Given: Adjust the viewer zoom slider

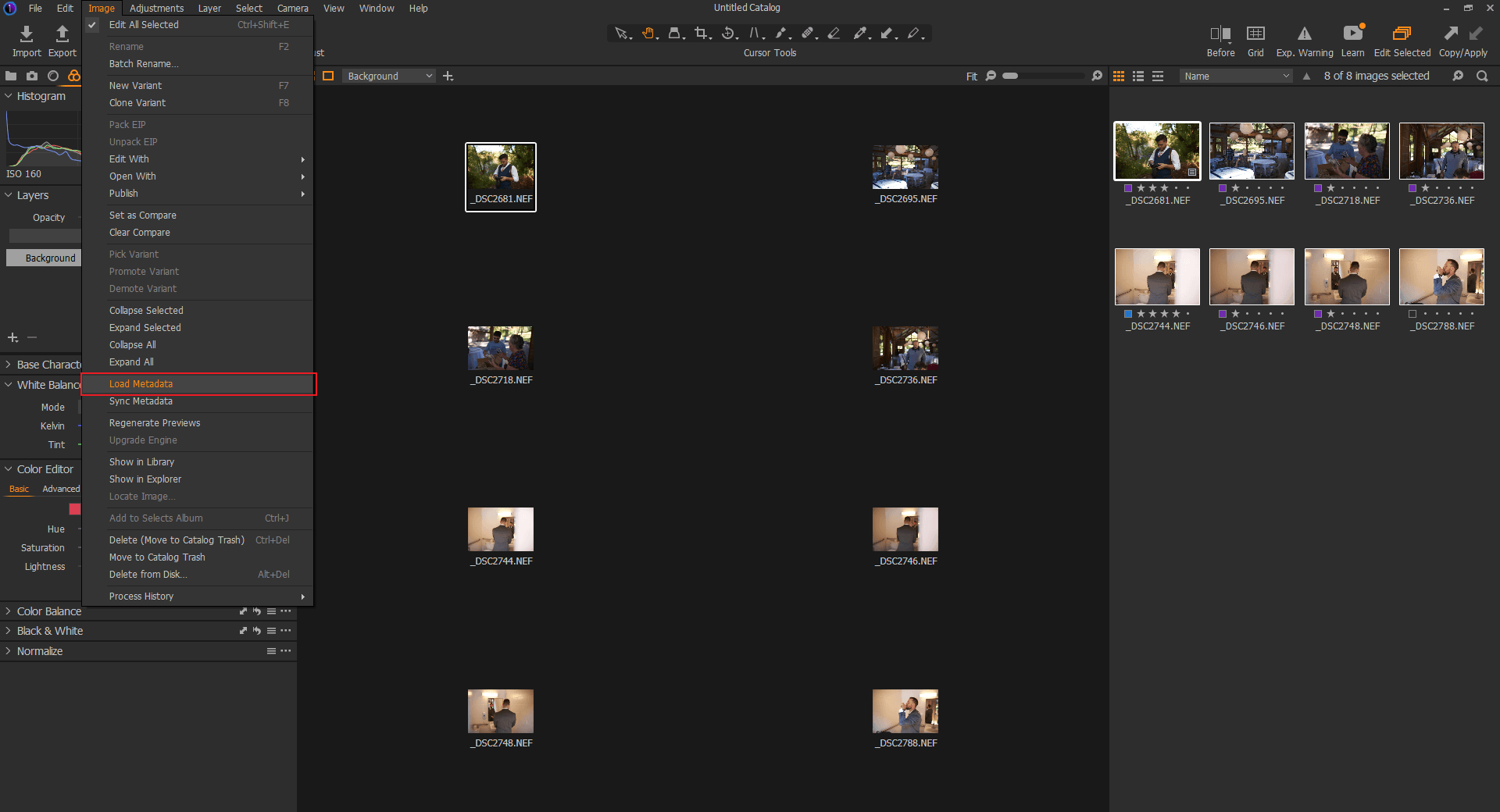Looking at the screenshot, I should (x=1011, y=76).
